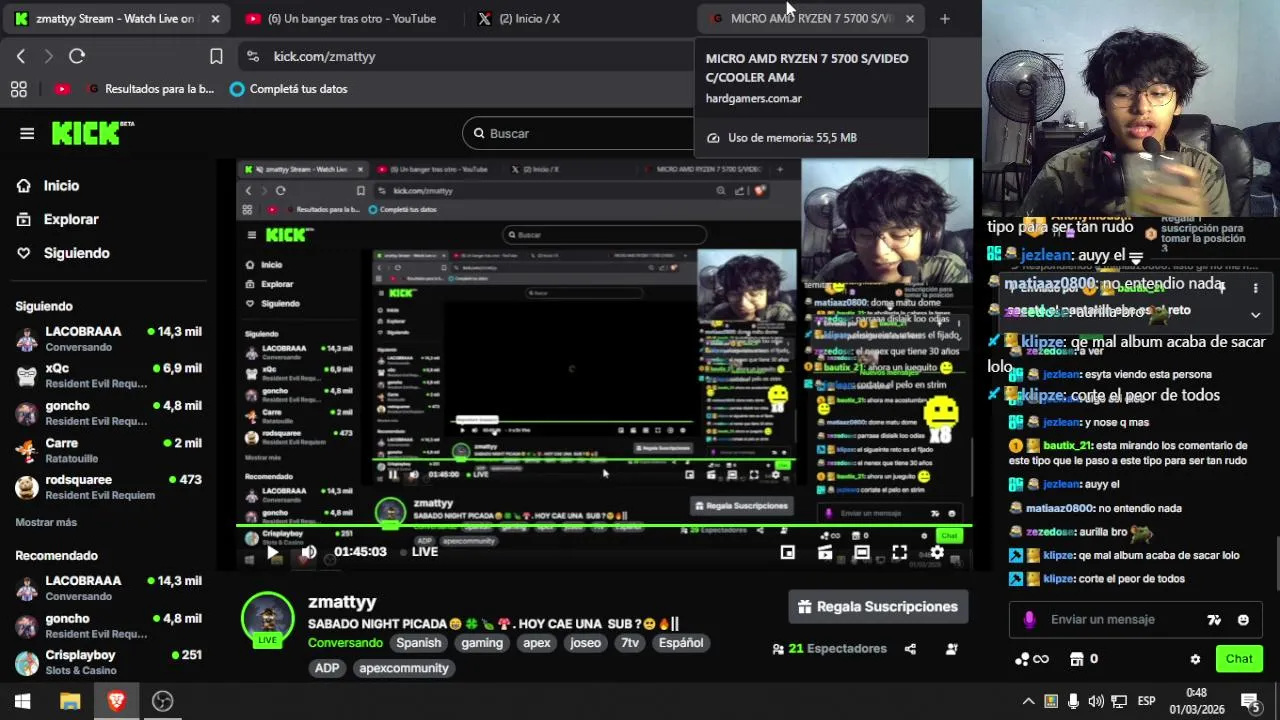Open the video player settings gear
This screenshot has width=1280, height=720.
click(937, 552)
